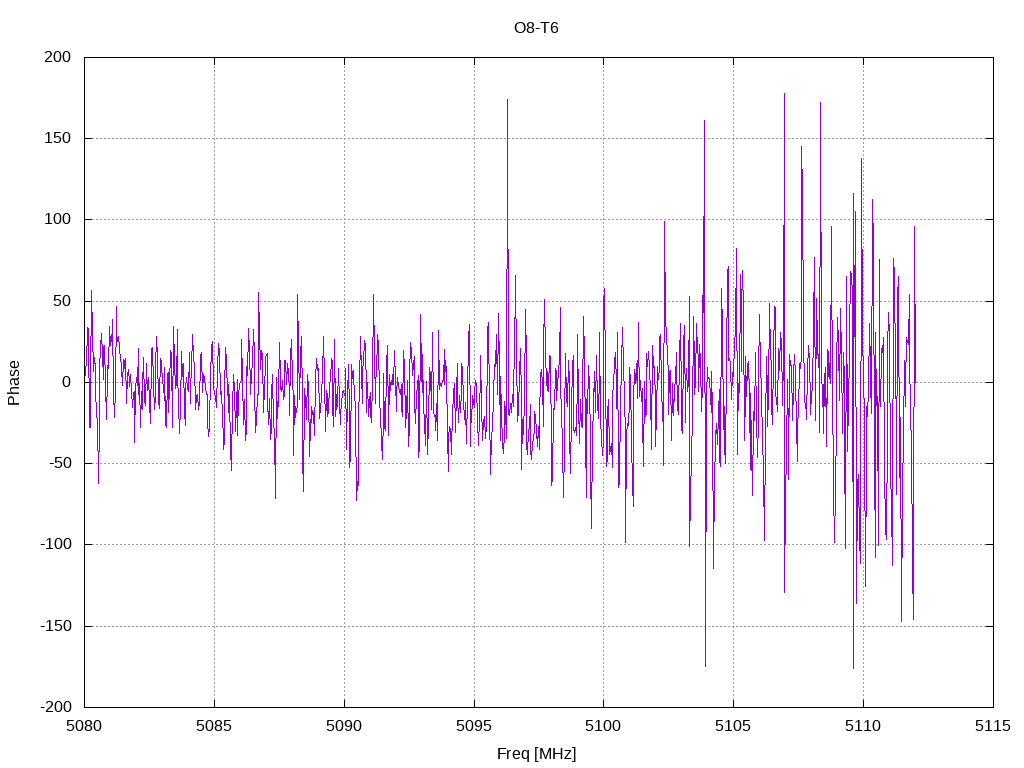The image size is (1024, 768).
Task: Click the y-axis tick label 50
Action: 62,301
